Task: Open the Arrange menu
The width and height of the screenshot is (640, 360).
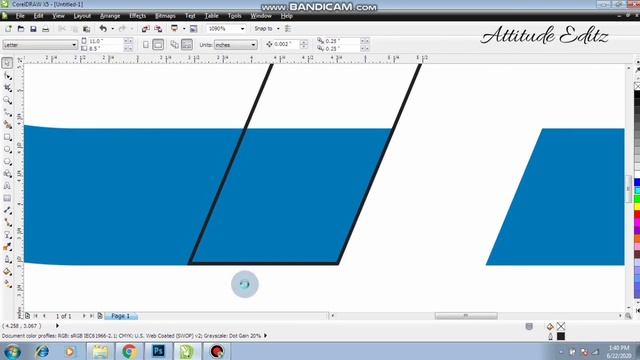Action: [x=110, y=16]
